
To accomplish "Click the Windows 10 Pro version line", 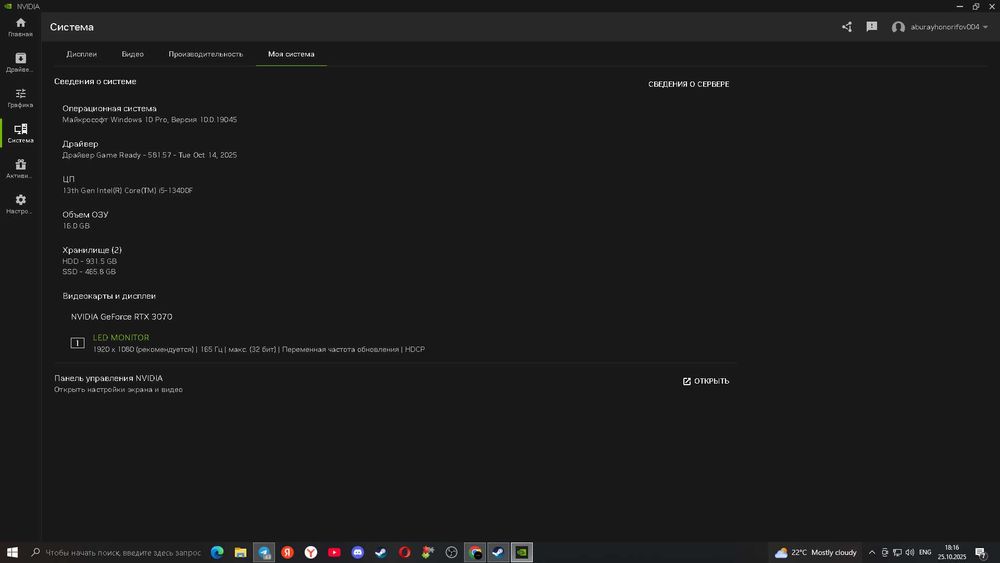I will (149, 120).
